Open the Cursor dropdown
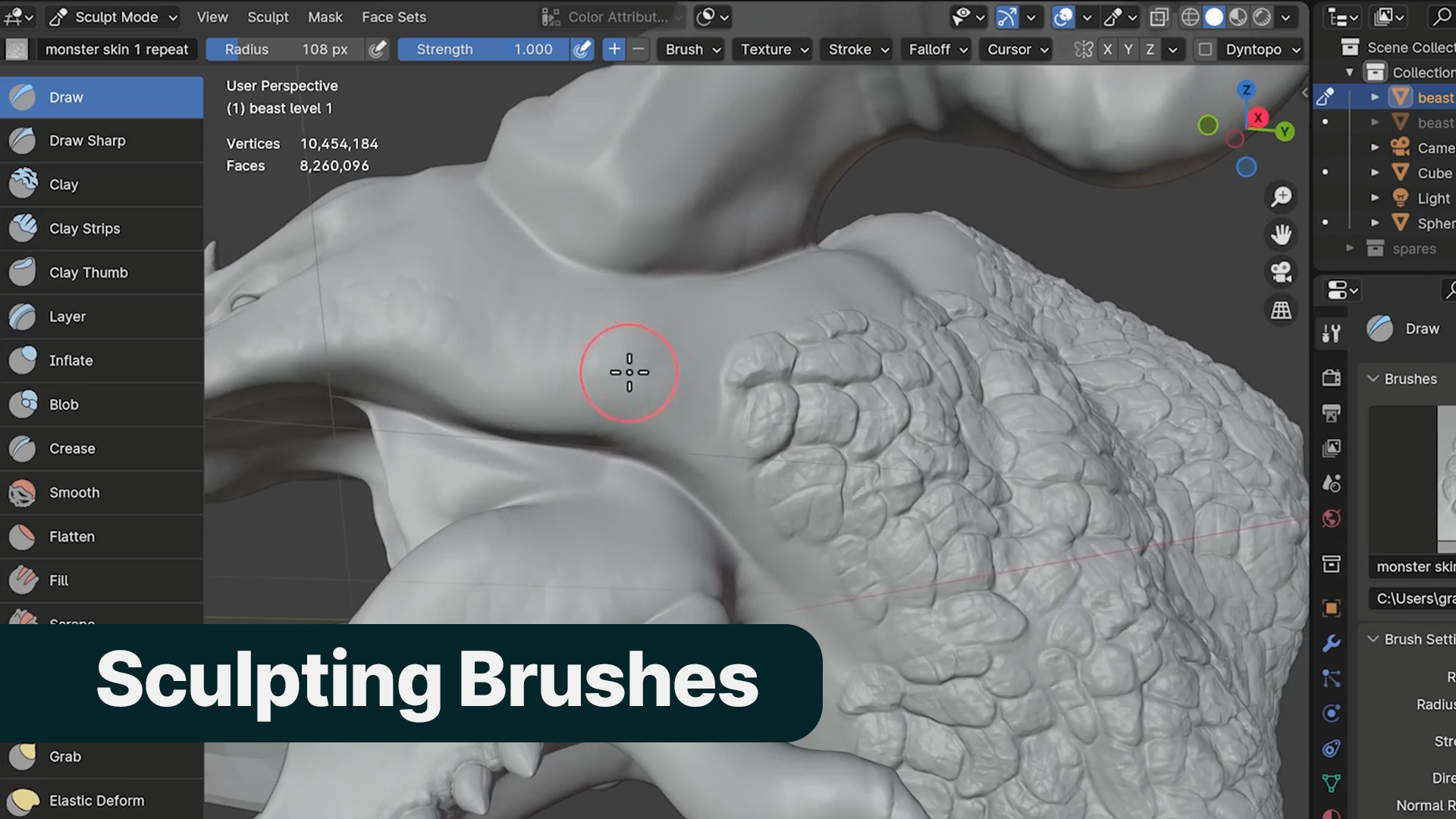This screenshot has width=1456, height=819. 1018,49
